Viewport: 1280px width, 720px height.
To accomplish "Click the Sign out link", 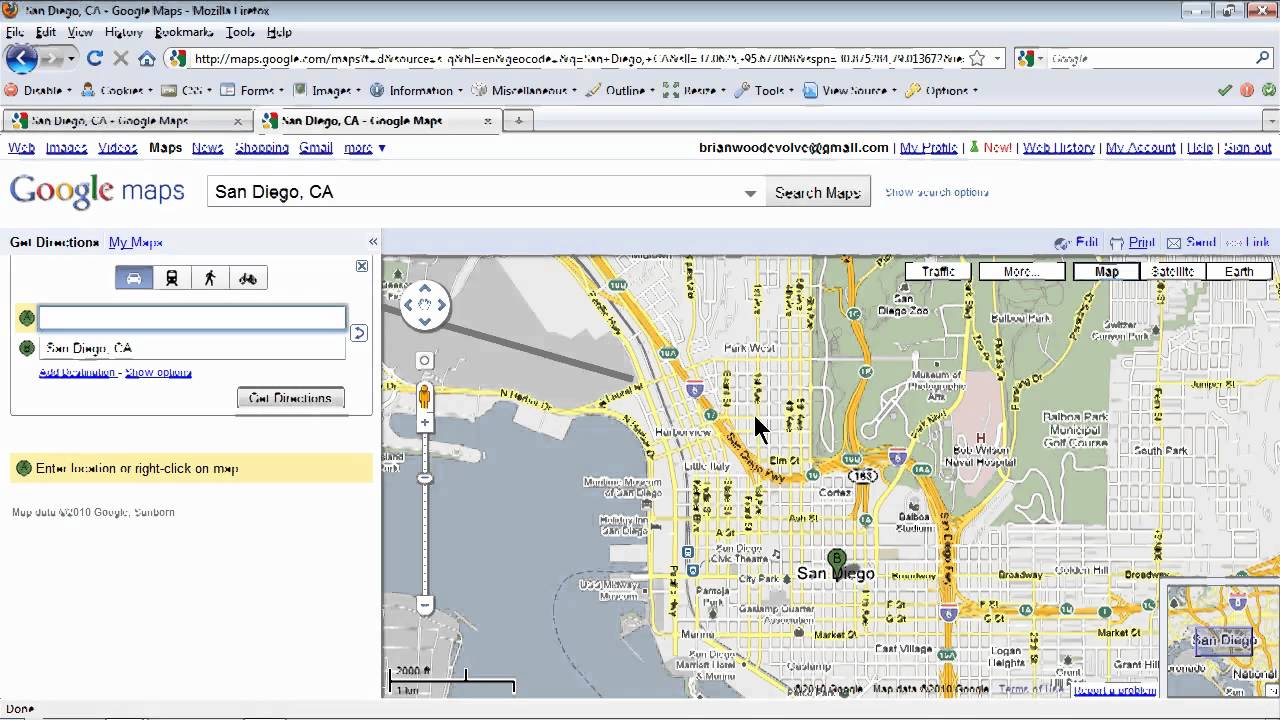I will pos(1247,148).
